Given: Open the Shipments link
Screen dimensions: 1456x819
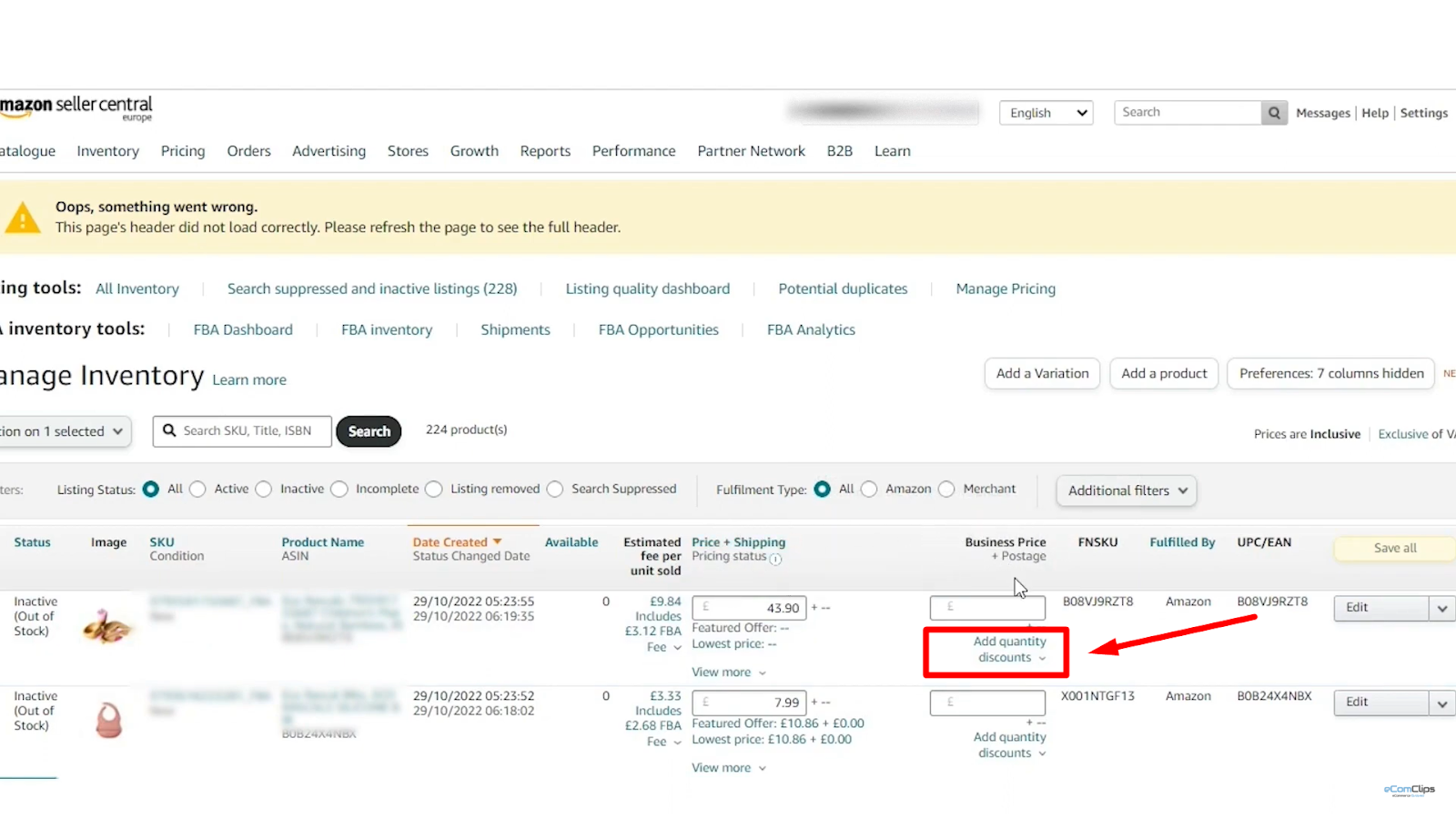Looking at the screenshot, I should point(515,329).
